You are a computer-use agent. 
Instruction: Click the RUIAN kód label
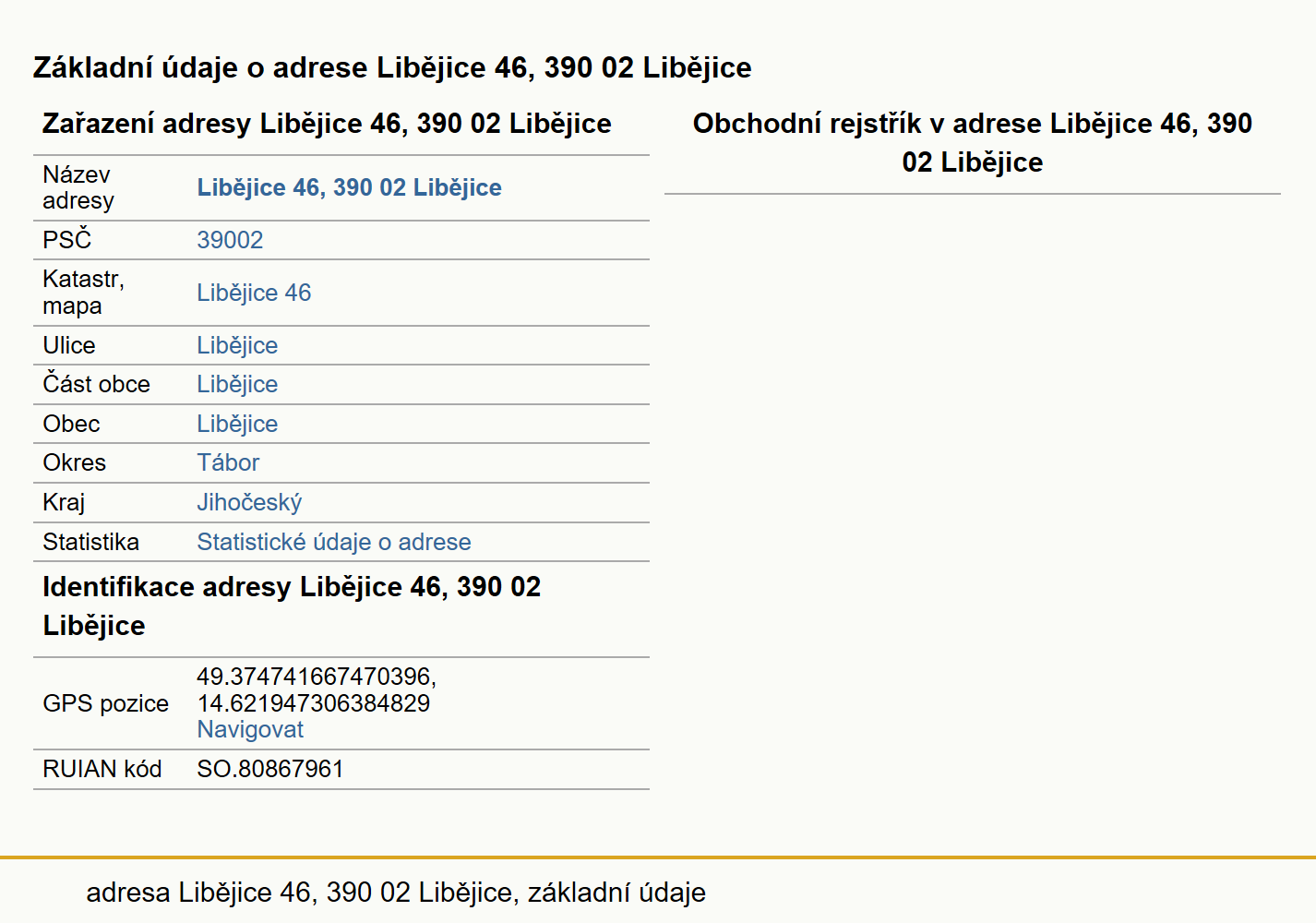(x=102, y=769)
